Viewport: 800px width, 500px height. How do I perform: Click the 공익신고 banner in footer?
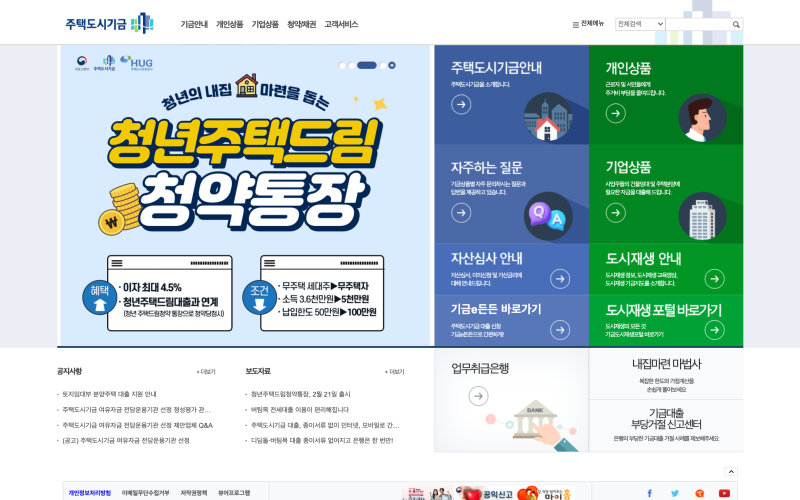click(x=485, y=493)
